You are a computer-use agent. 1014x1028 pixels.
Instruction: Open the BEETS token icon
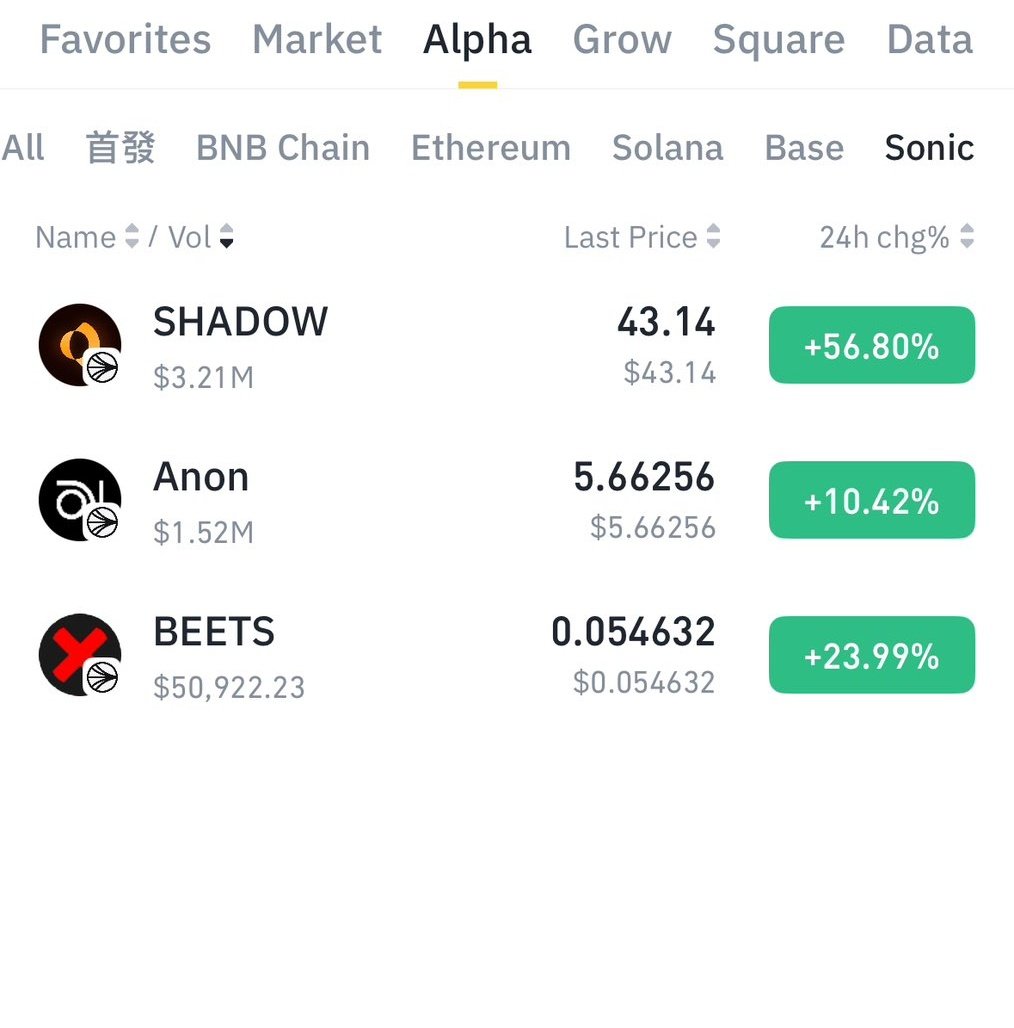pos(80,655)
